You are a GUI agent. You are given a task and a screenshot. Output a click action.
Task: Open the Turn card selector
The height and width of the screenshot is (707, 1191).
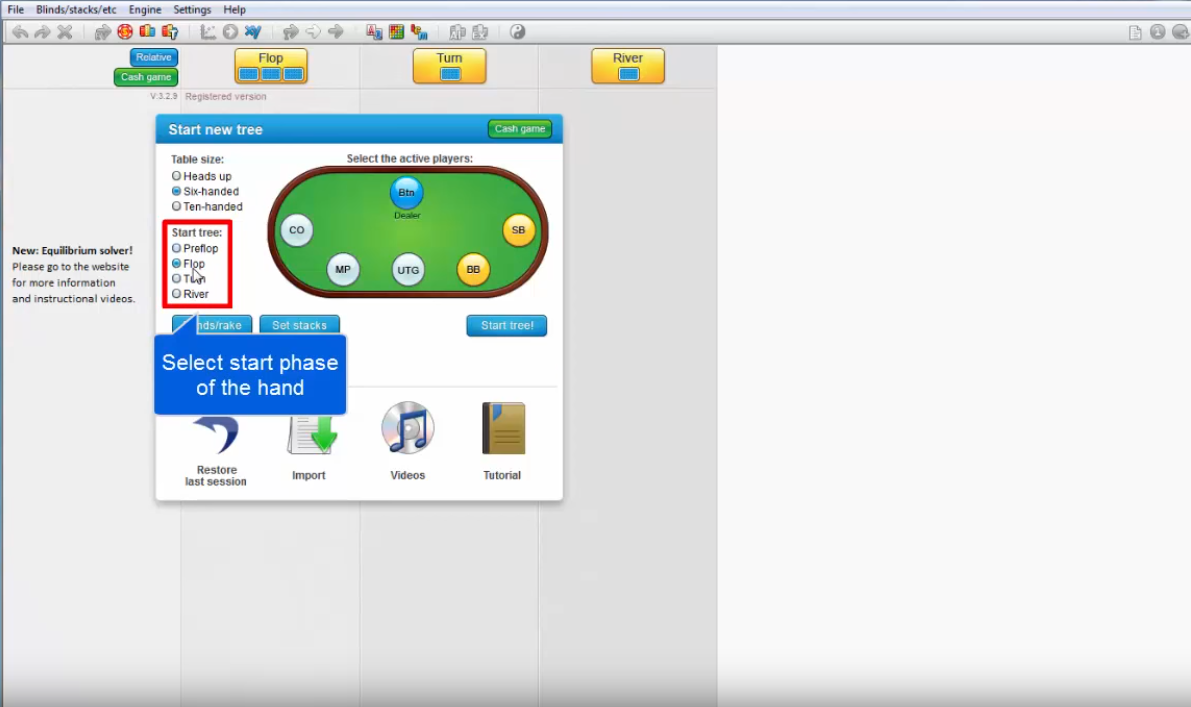449,65
